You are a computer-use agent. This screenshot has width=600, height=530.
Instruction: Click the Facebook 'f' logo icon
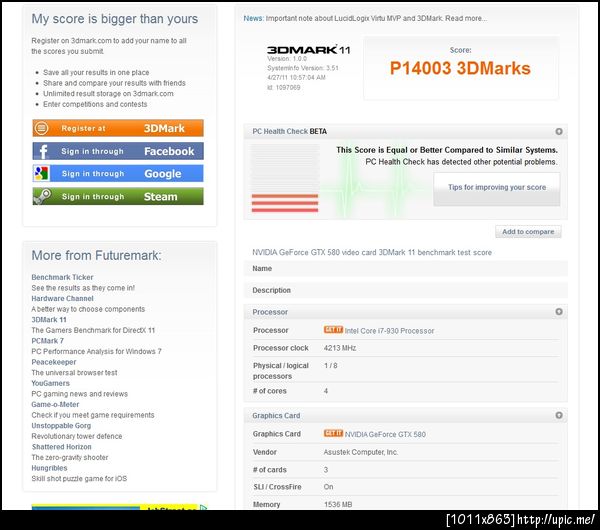[42, 152]
